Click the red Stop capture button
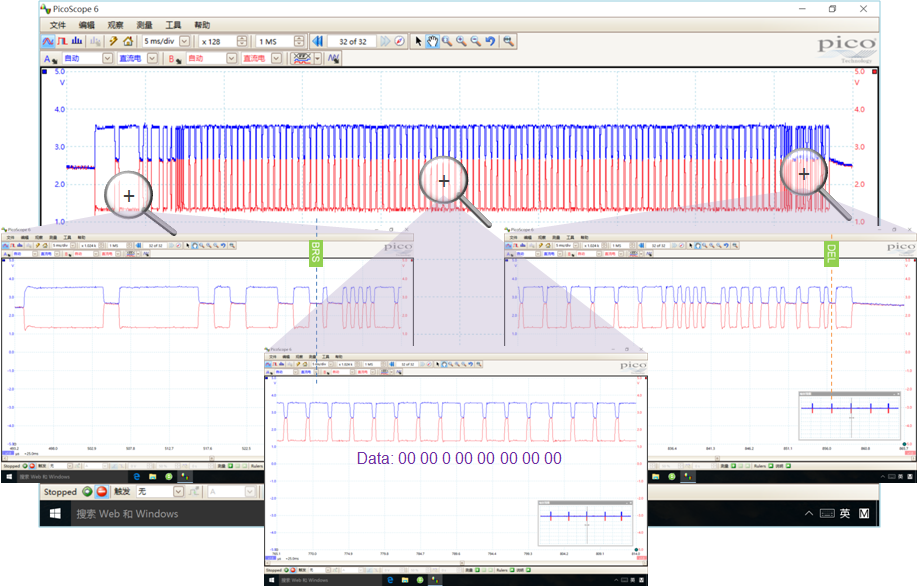The height and width of the screenshot is (587, 918). [101, 492]
